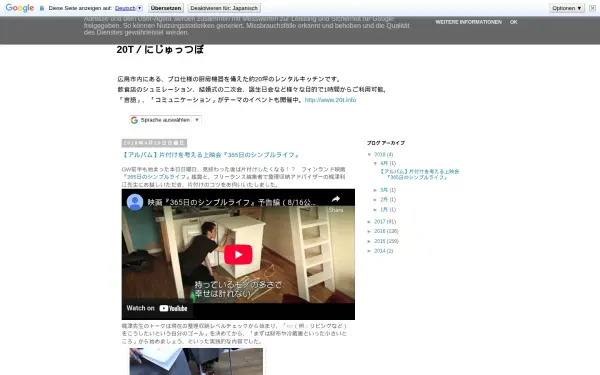Click the ブログ アーカイブ heading
Screen dimensions: 600x375
coord(386,143)
